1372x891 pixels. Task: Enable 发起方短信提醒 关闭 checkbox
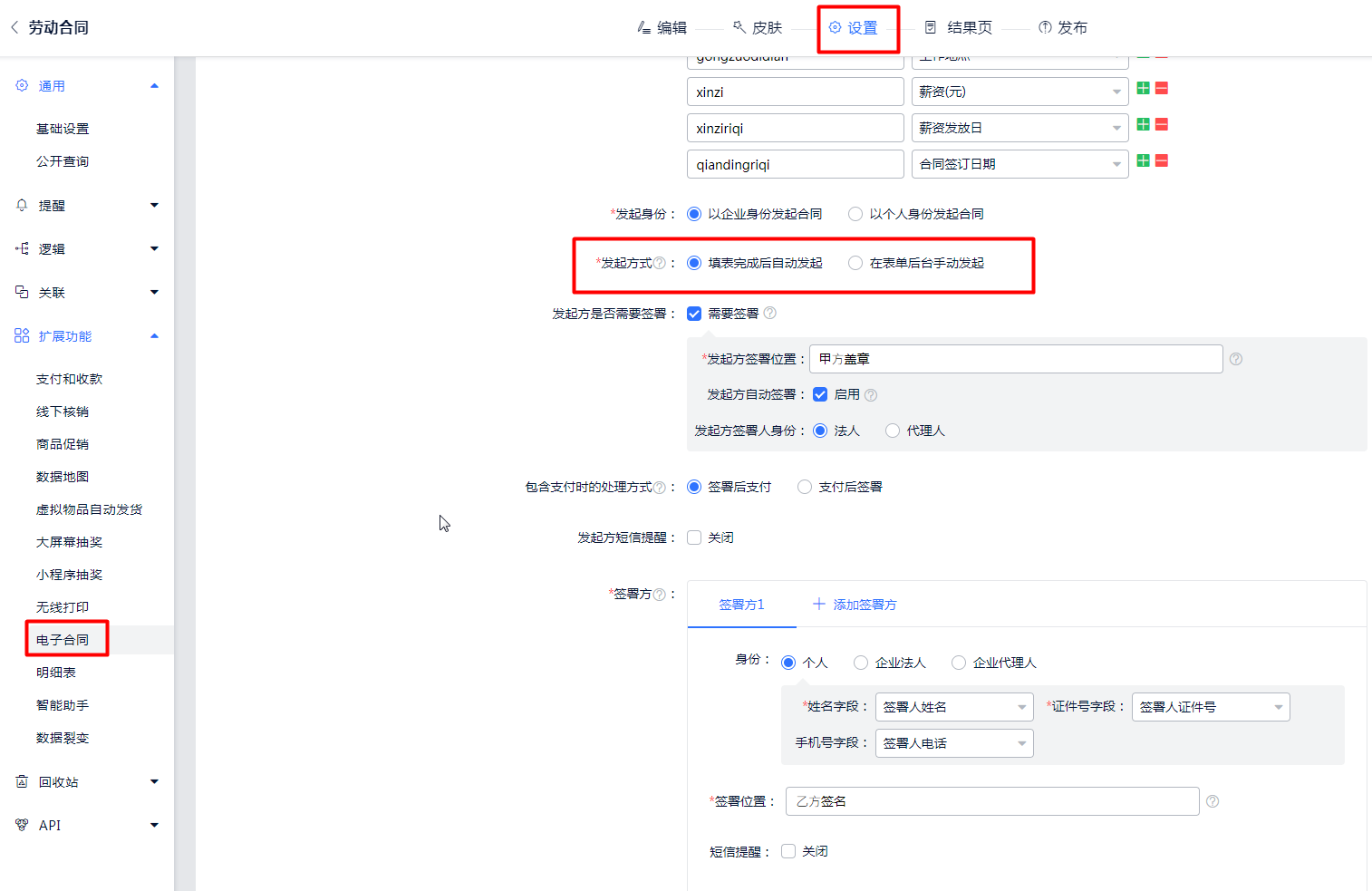[694, 538]
